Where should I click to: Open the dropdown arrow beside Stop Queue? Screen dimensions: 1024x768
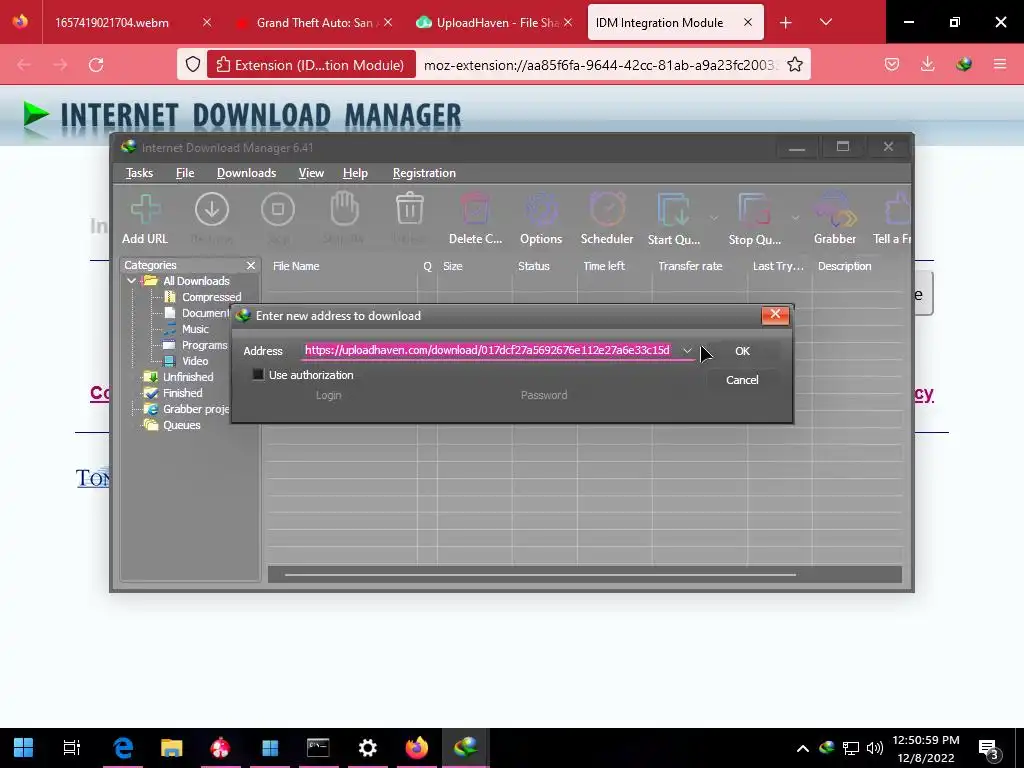click(x=795, y=217)
